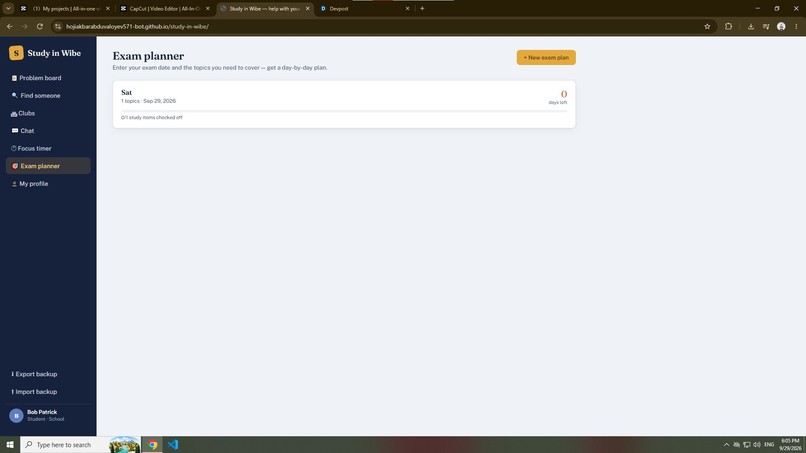The width and height of the screenshot is (806, 453).
Task: Click the search highlight image in taskbar
Action: tap(124, 445)
